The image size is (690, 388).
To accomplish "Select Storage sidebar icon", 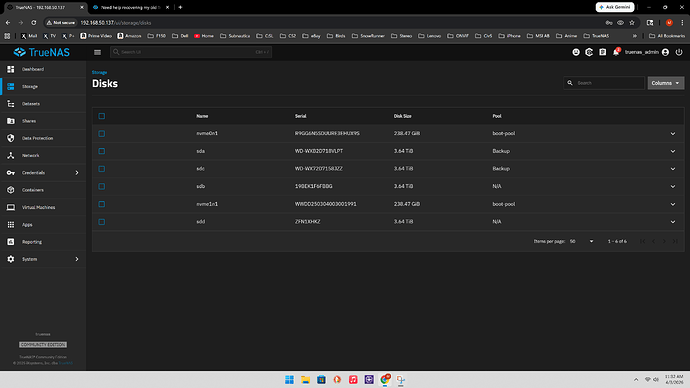I will (11, 87).
